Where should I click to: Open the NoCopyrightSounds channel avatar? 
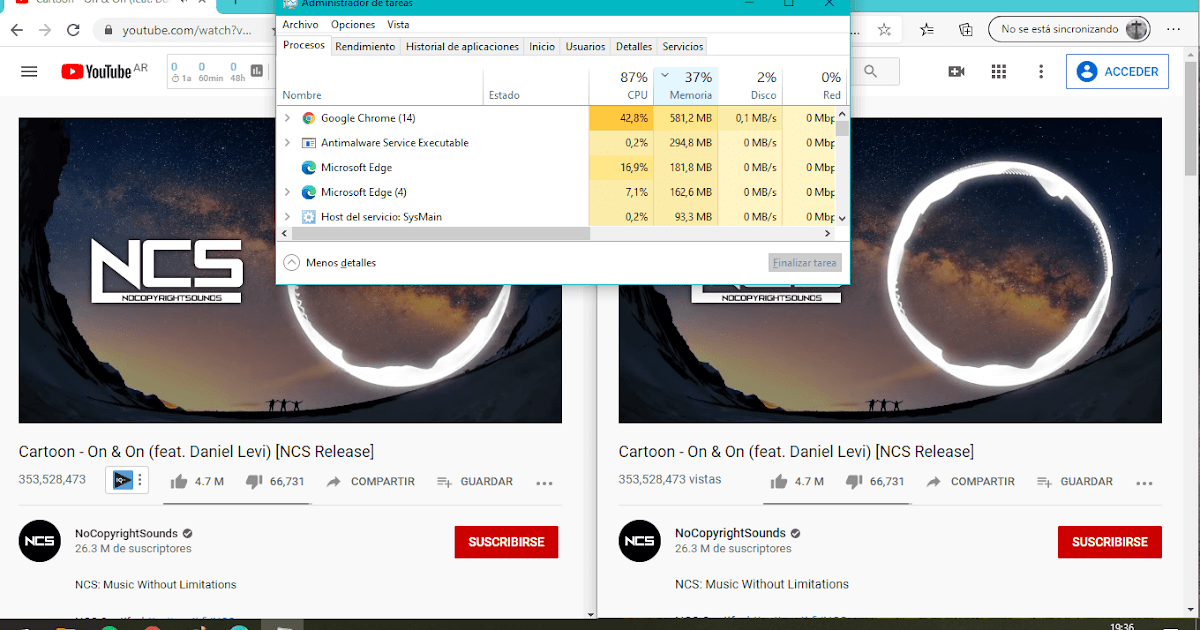coord(39,541)
